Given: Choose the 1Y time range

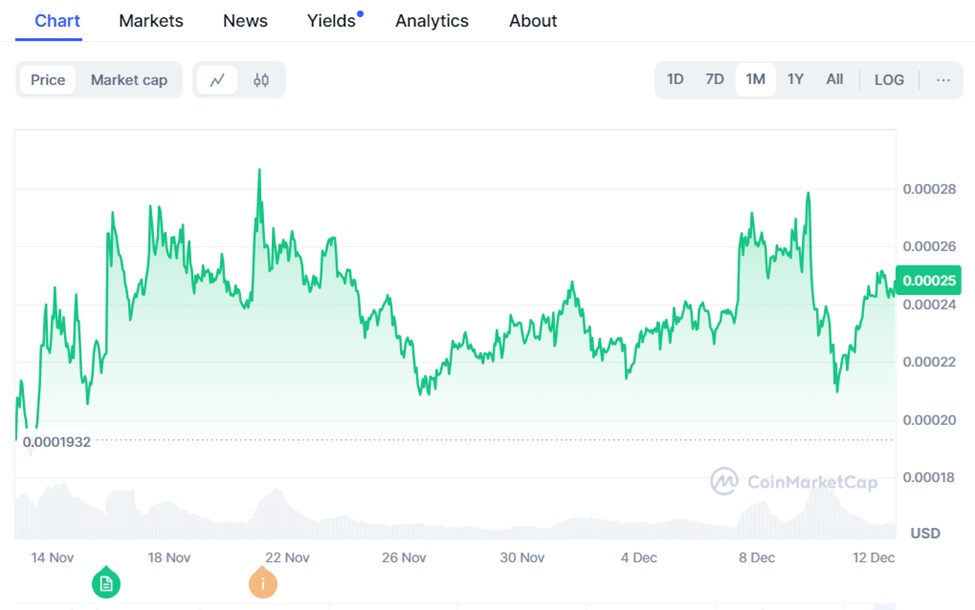Looking at the screenshot, I should click(x=795, y=80).
